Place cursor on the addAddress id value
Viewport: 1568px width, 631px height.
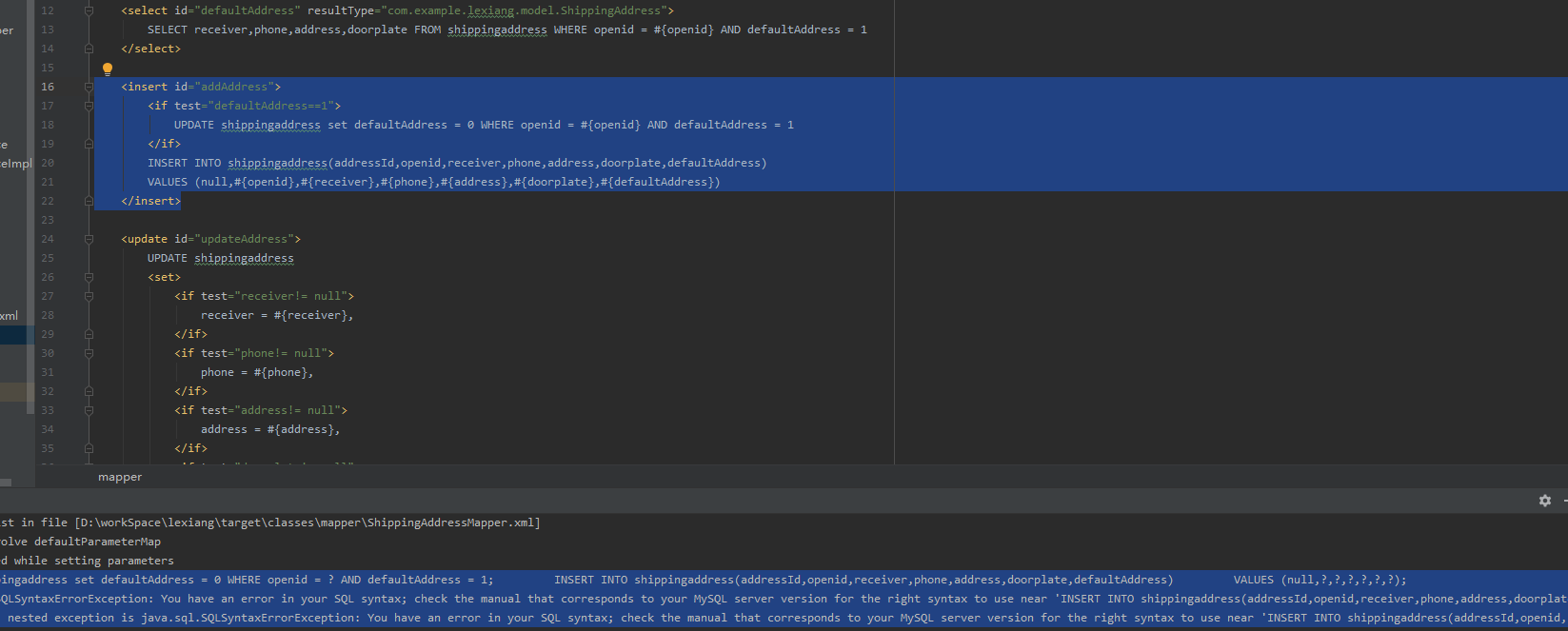tap(234, 87)
